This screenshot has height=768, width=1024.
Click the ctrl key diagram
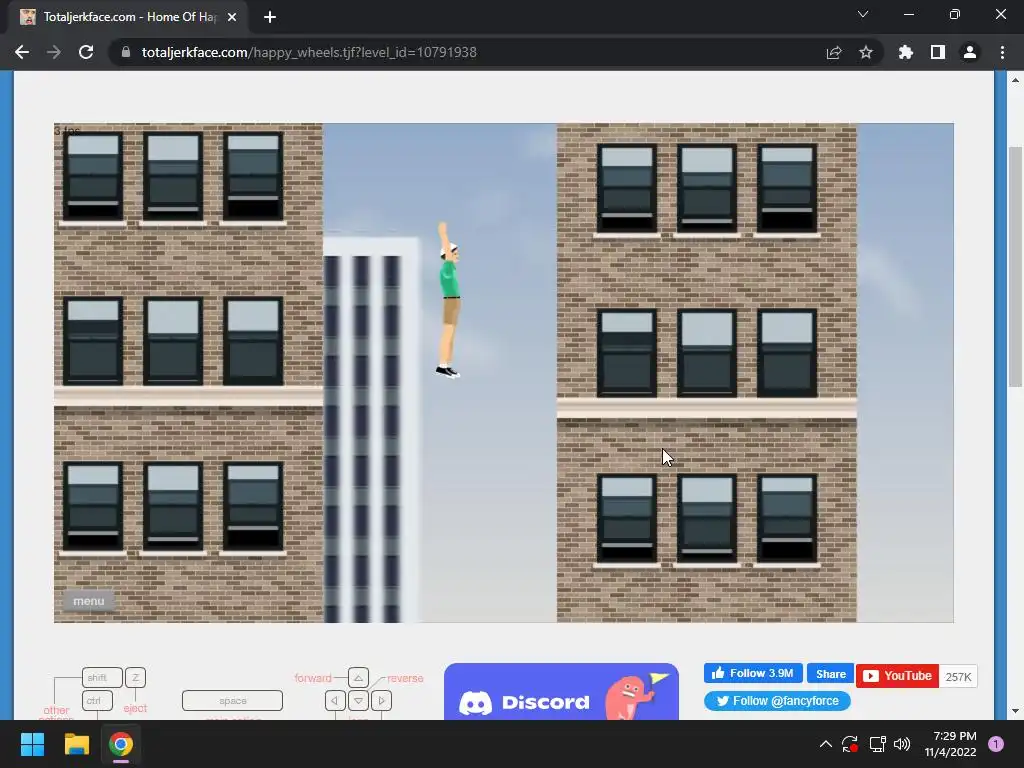(x=97, y=701)
